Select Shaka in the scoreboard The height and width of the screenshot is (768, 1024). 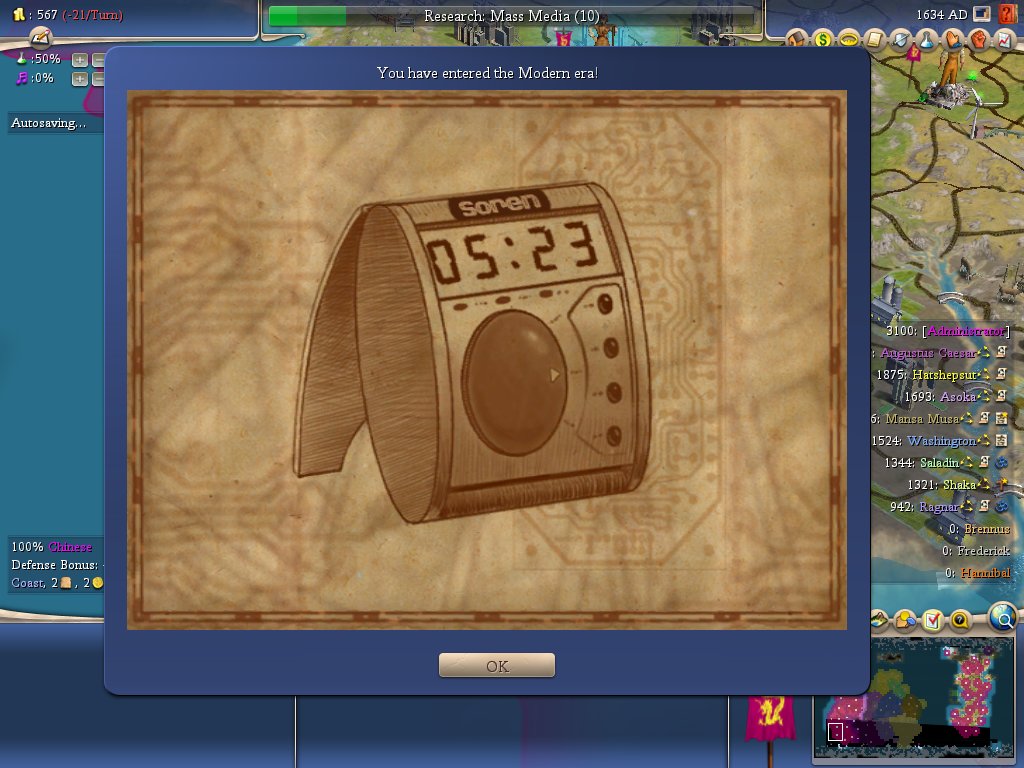(x=959, y=485)
